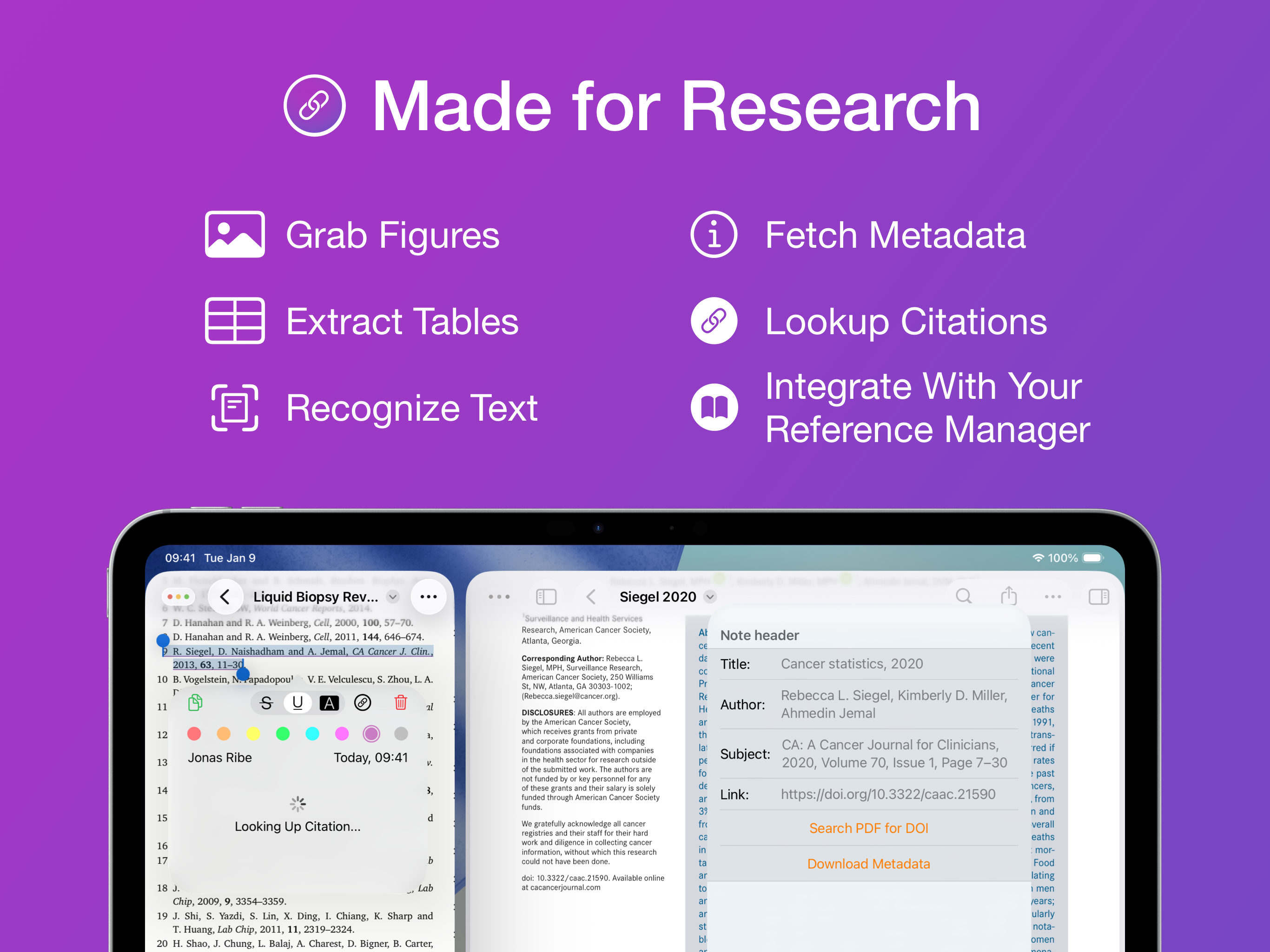Viewport: 1270px width, 952px height.
Task: Toggle text highlight style A
Action: tap(329, 703)
